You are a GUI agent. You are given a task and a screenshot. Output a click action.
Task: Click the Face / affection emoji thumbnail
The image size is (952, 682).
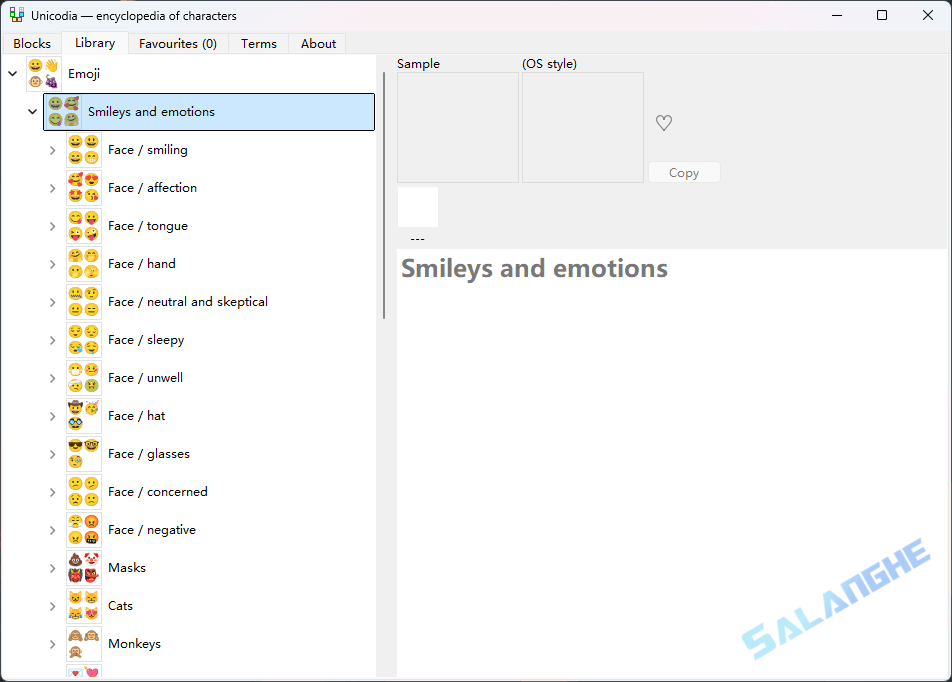[83, 188]
